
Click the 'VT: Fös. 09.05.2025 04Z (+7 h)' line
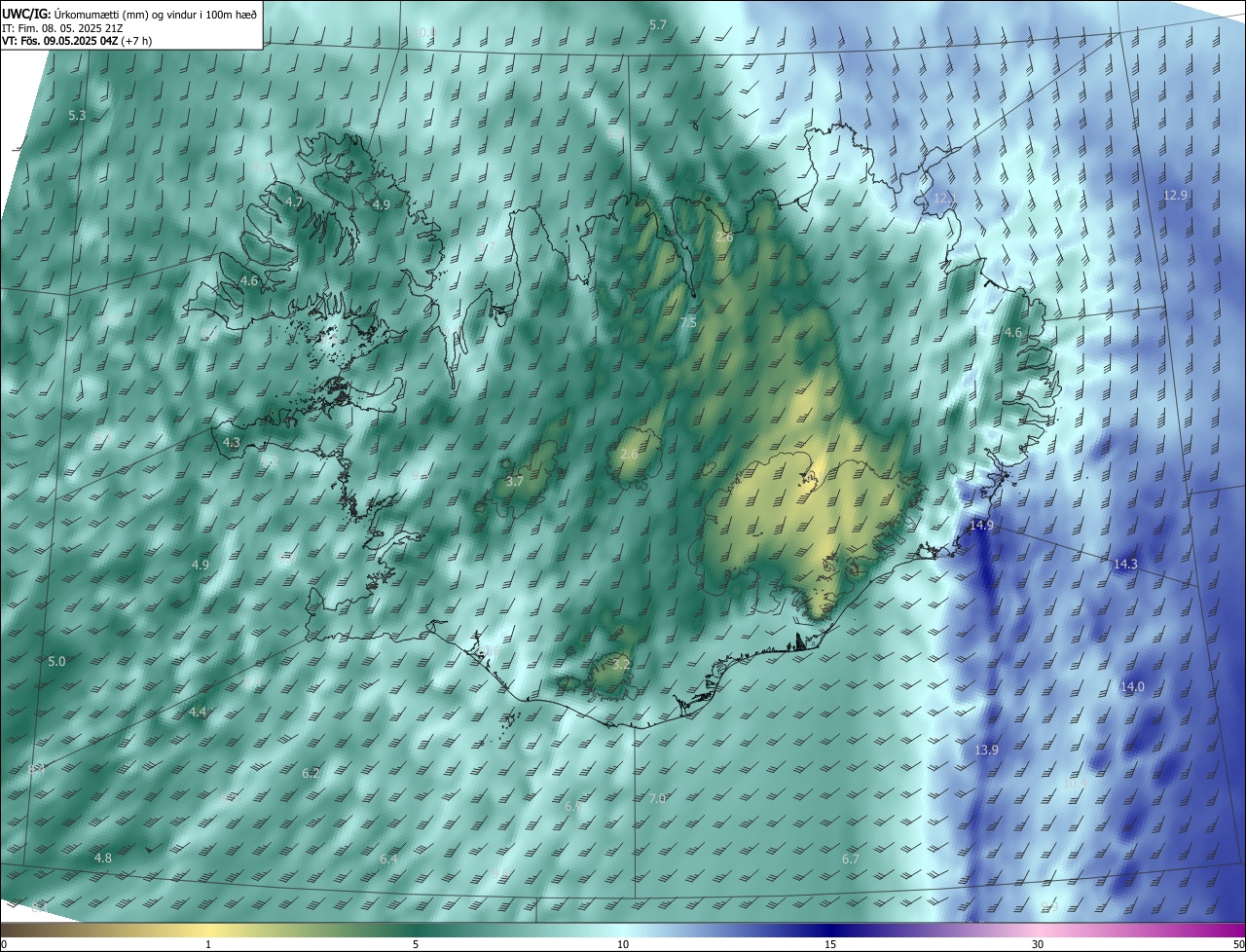pos(76,41)
